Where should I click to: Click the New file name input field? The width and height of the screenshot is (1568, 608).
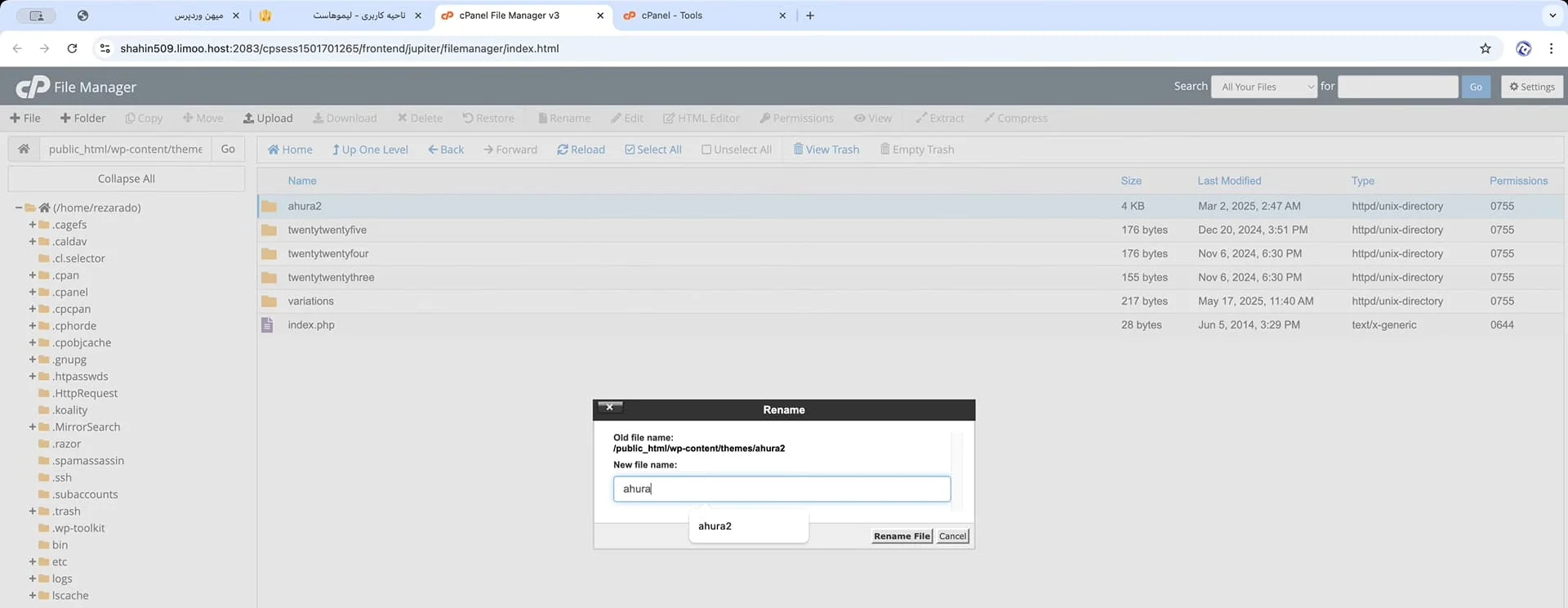[x=781, y=489]
